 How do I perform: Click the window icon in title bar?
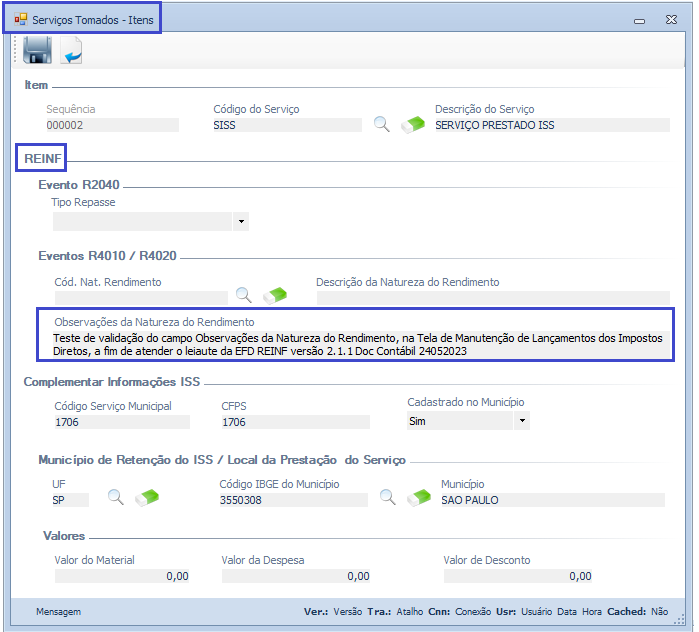coord(20,19)
